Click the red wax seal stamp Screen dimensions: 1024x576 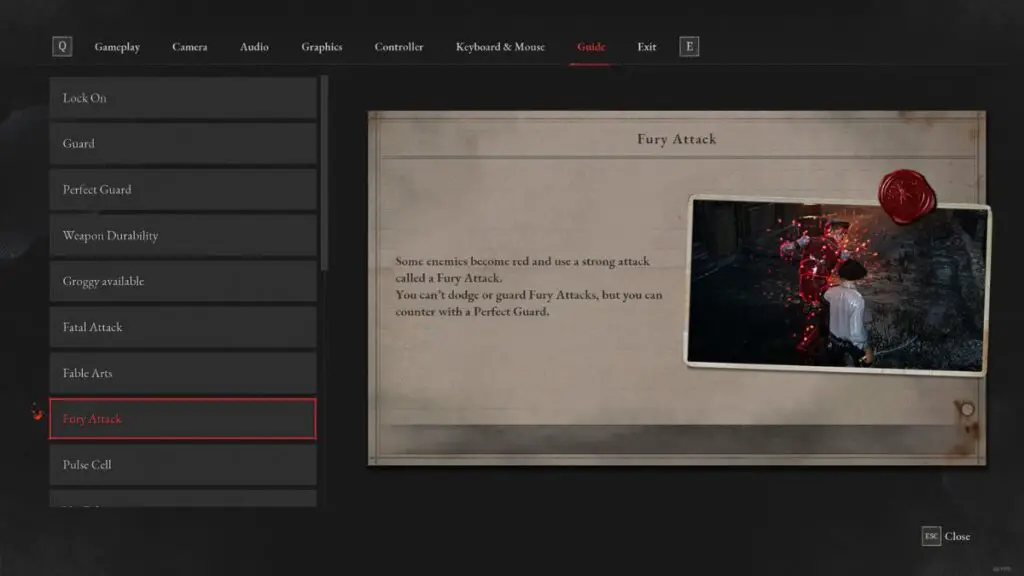906,196
